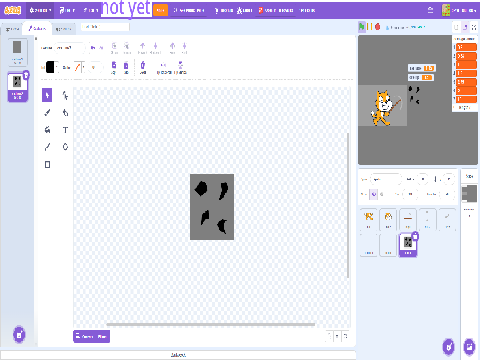Switch to large stage layout

[x=465, y=27]
